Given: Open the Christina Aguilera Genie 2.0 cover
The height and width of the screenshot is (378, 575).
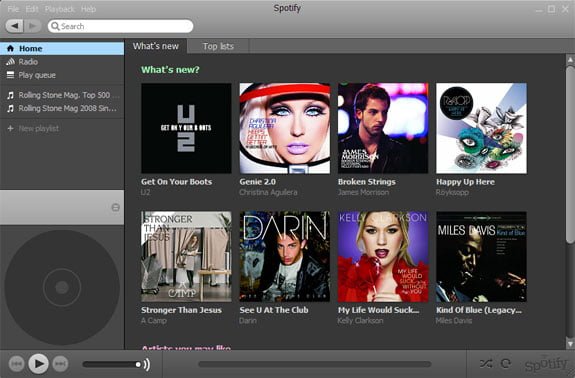Looking at the screenshot, I should click(285, 128).
